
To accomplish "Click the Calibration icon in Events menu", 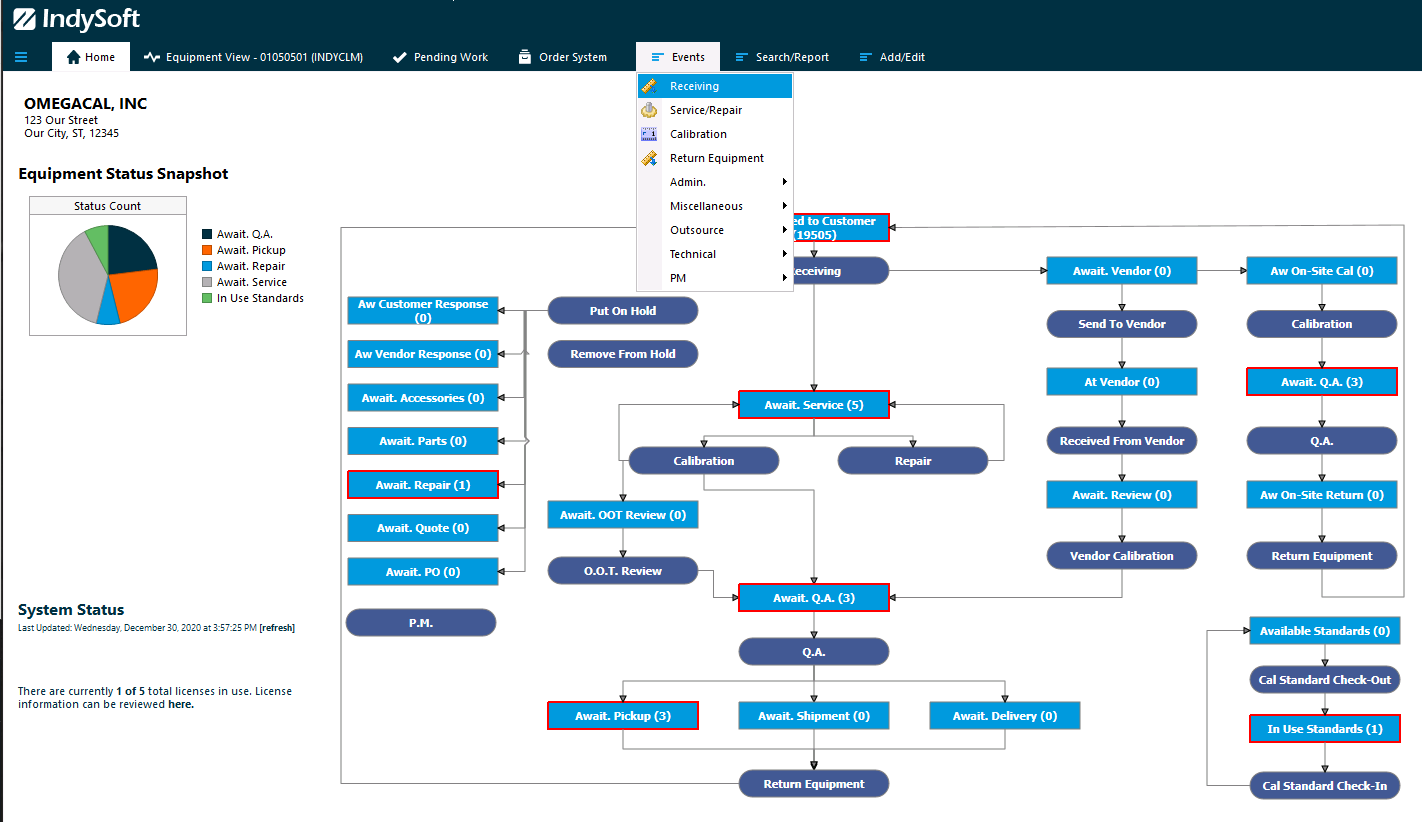I will (649, 134).
